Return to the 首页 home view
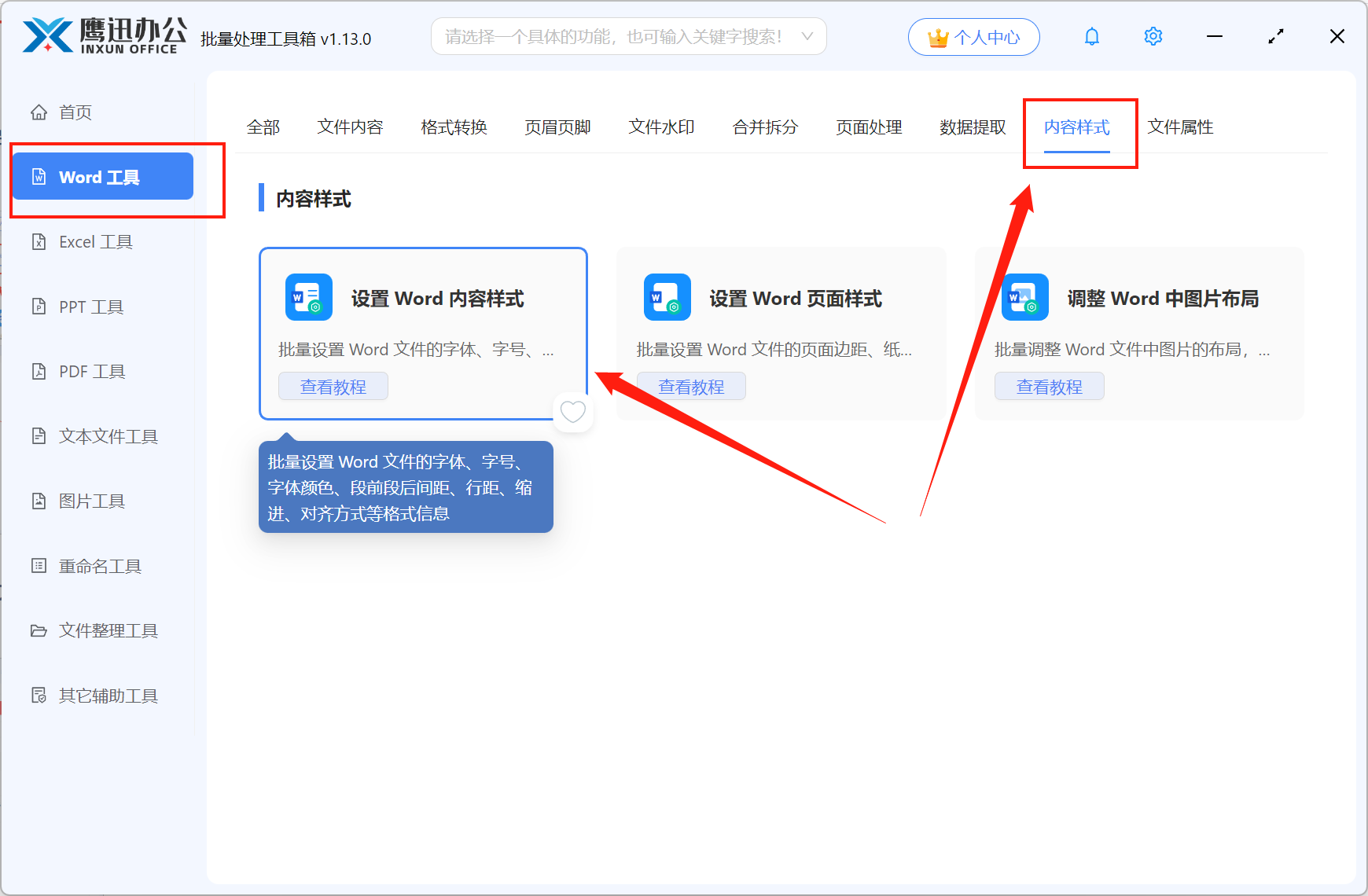The height and width of the screenshot is (896, 1368). [x=75, y=112]
